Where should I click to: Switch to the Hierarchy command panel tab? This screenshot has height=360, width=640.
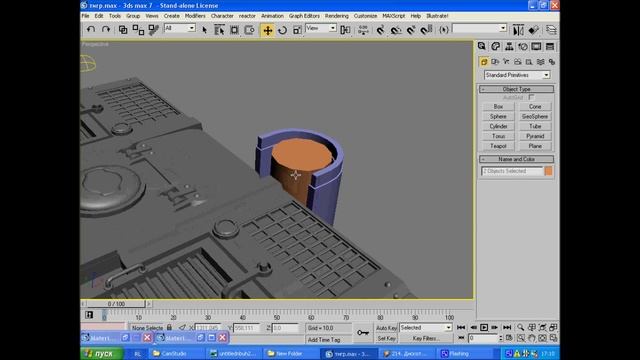(x=509, y=47)
